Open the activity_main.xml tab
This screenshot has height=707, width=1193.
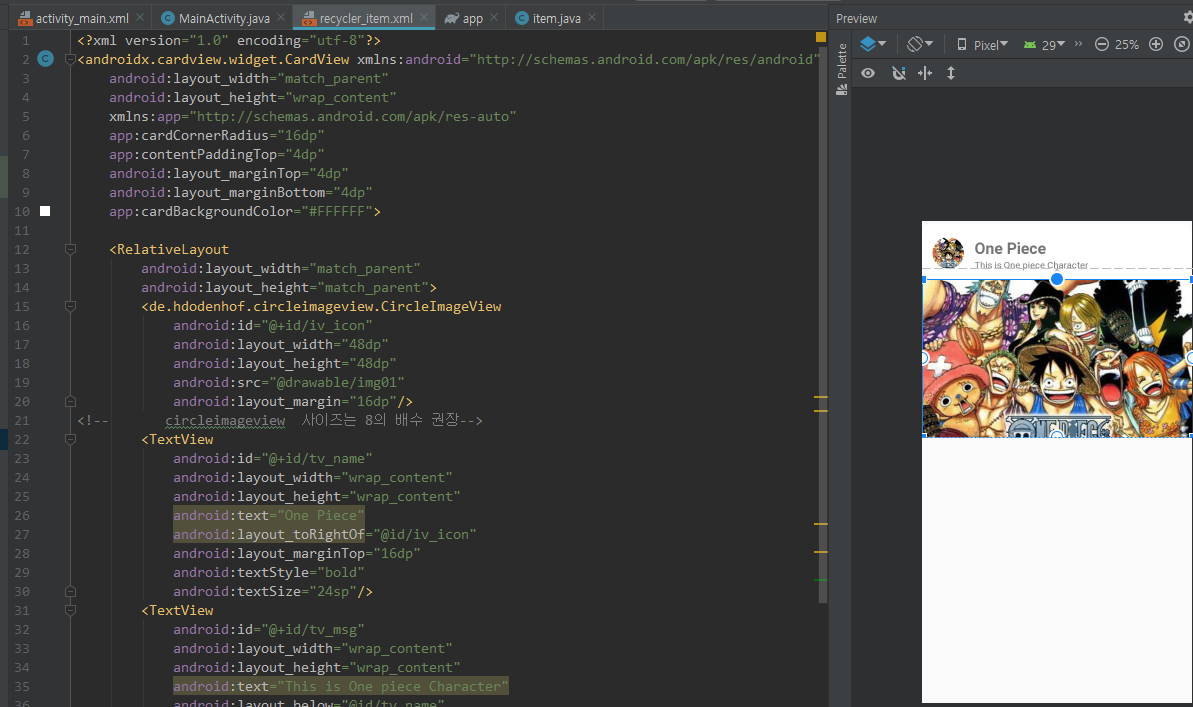click(x=74, y=18)
